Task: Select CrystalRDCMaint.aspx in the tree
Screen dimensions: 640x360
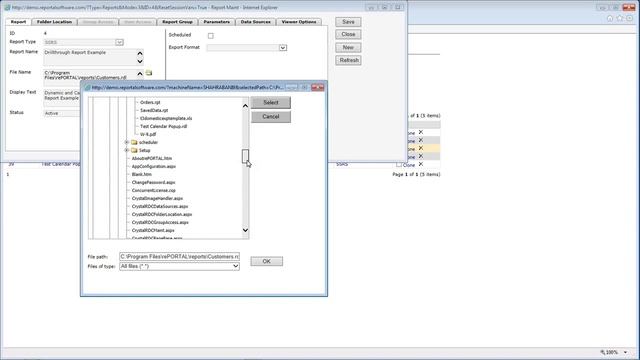Action: 153,231
